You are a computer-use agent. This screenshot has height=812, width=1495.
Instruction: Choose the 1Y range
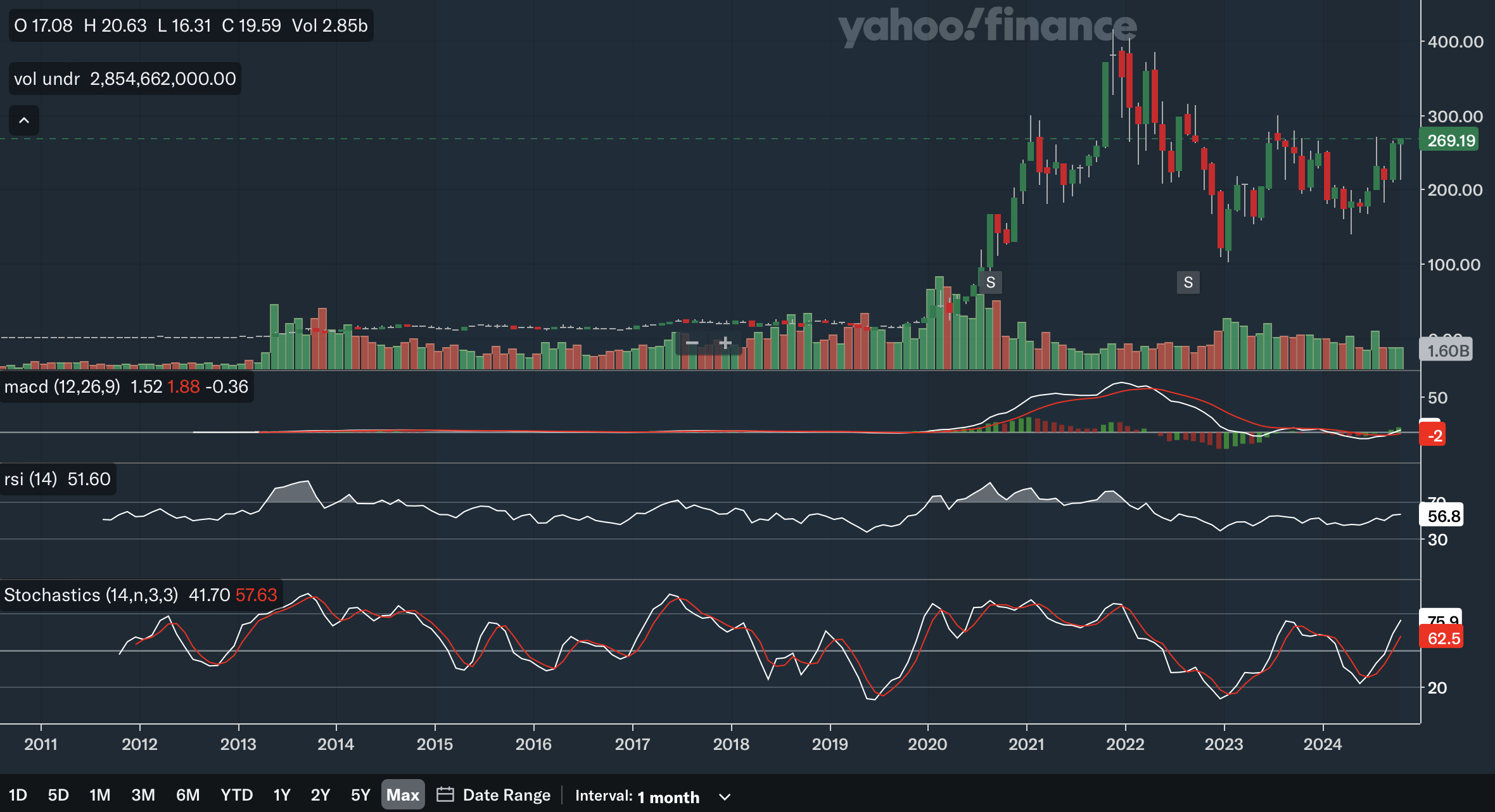282,795
